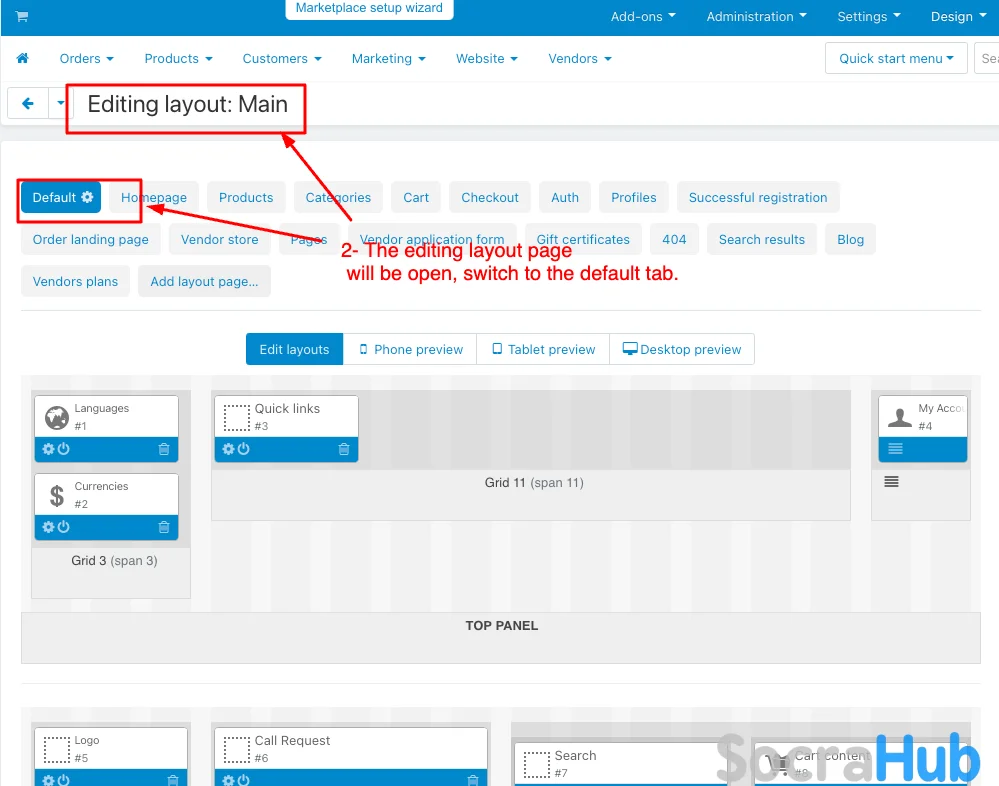
Task: Click the back arrow button
Action: (x=28, y=103)
